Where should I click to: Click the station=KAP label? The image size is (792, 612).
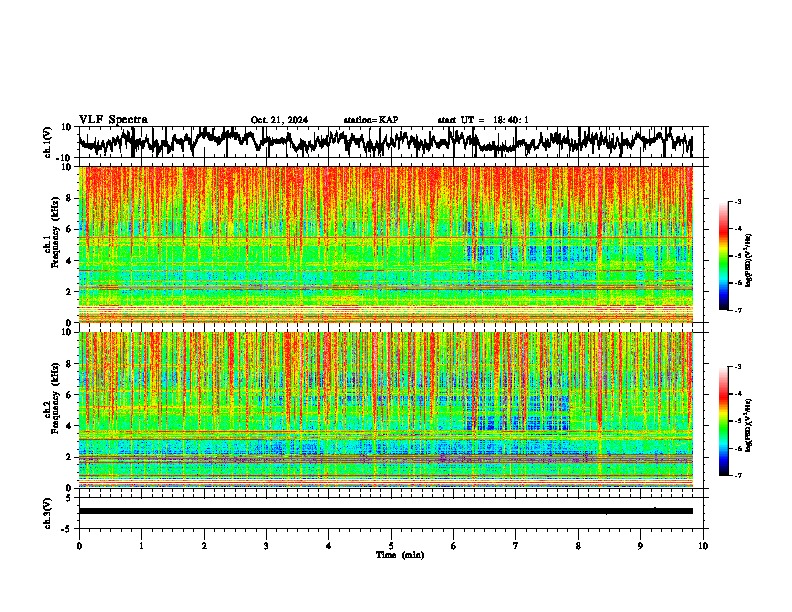point(371,120)
